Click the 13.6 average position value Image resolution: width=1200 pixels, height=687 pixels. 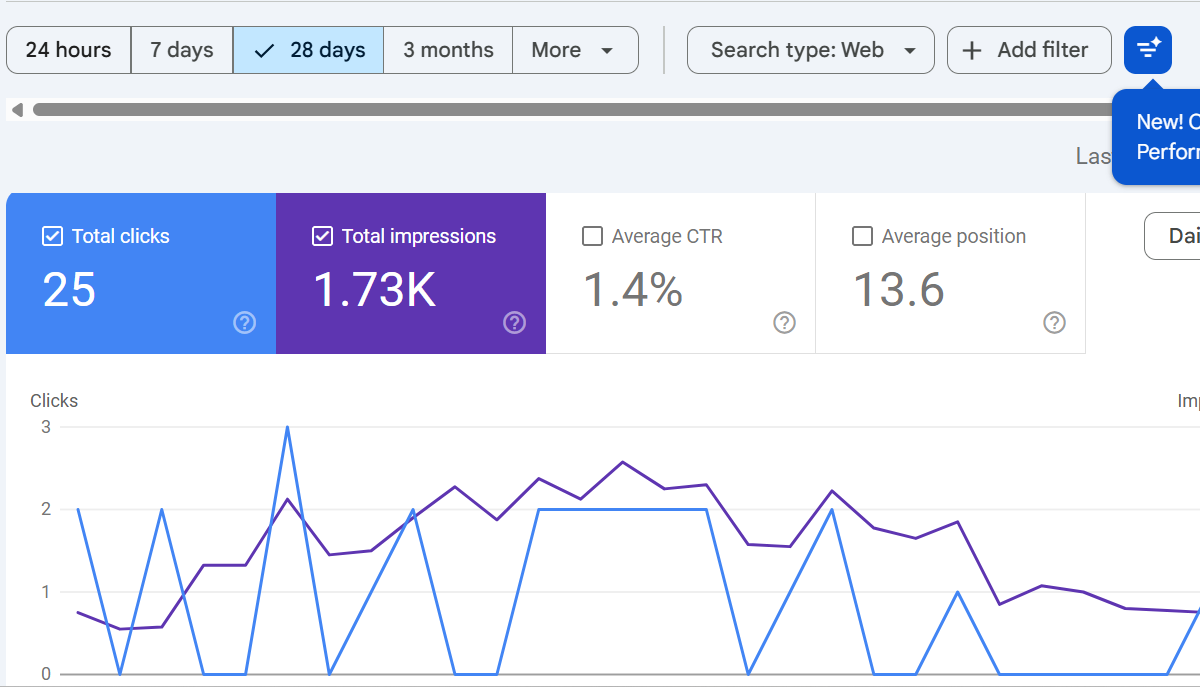[899, 290]
